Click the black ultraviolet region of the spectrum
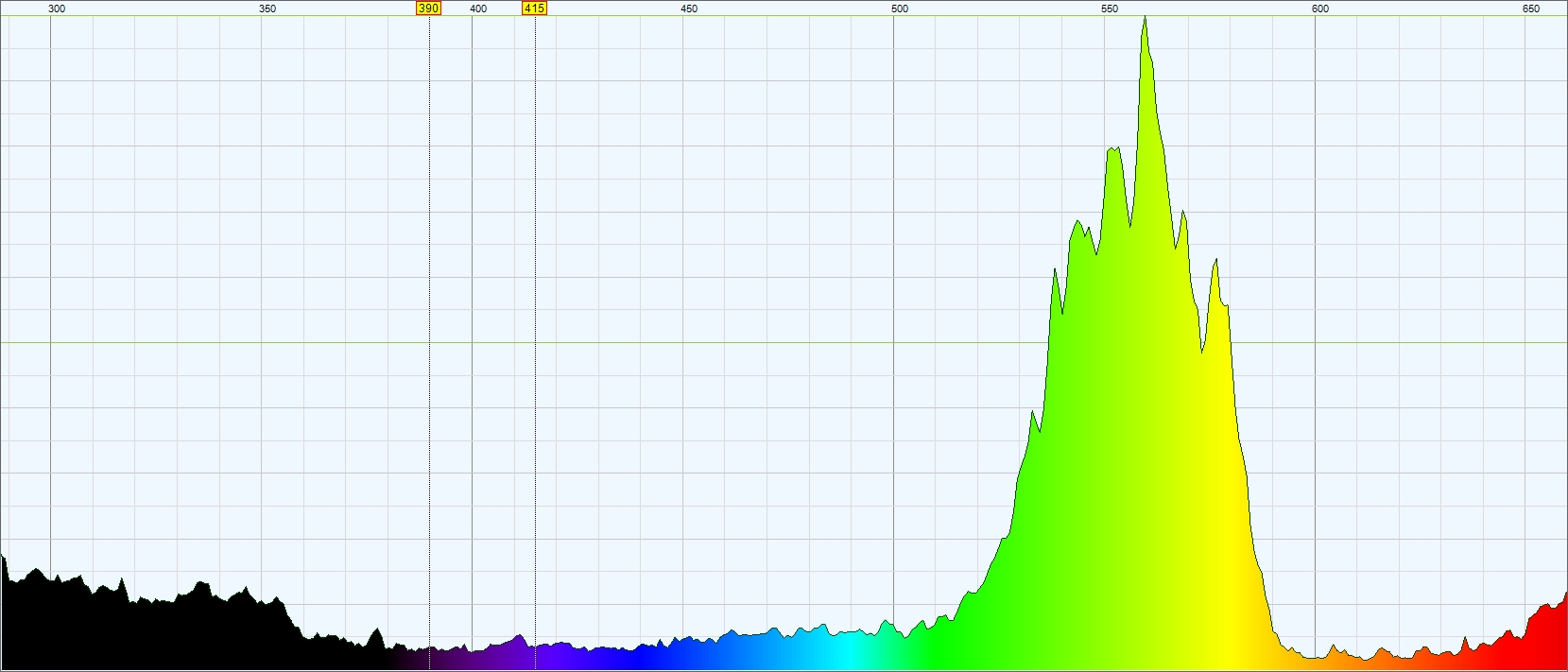1568x672 pixels. [142, 633]
